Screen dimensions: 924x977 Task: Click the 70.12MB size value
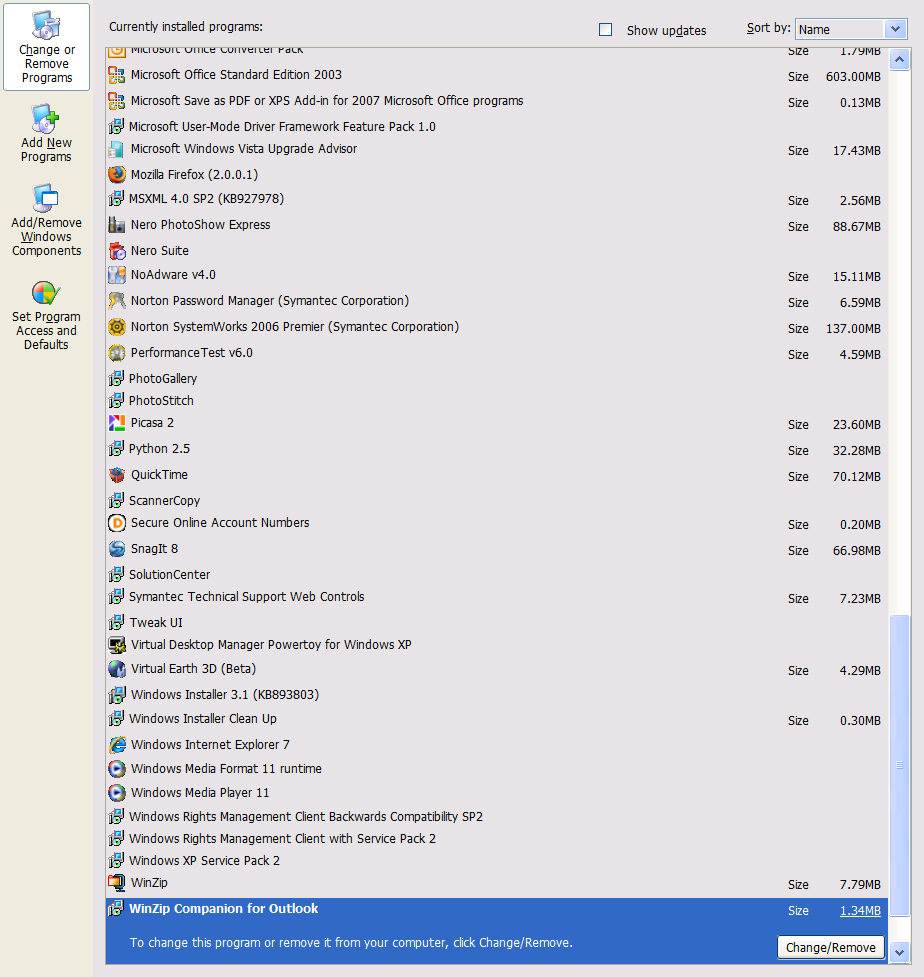point(857,477)
